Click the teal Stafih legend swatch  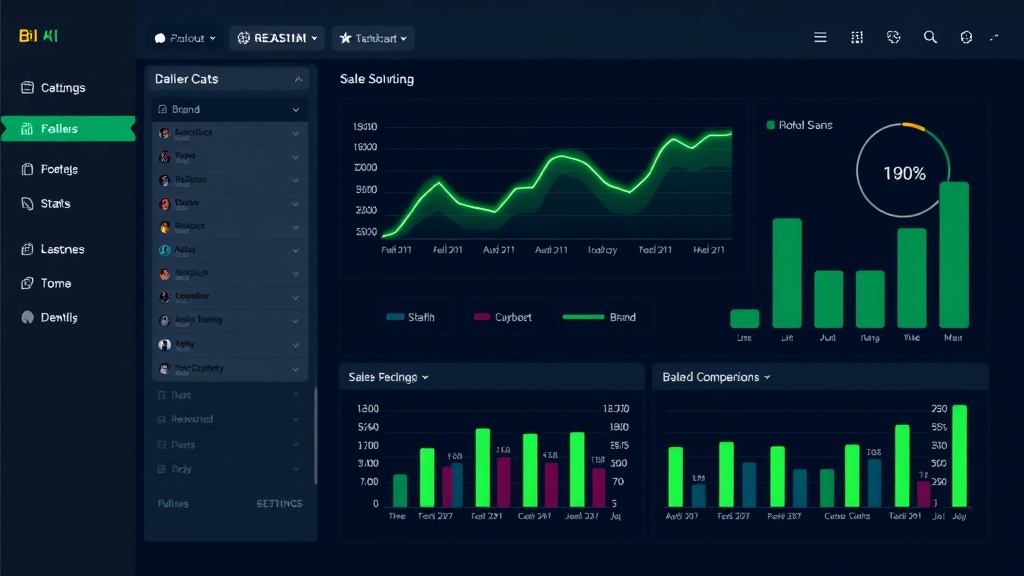point(395,317)
